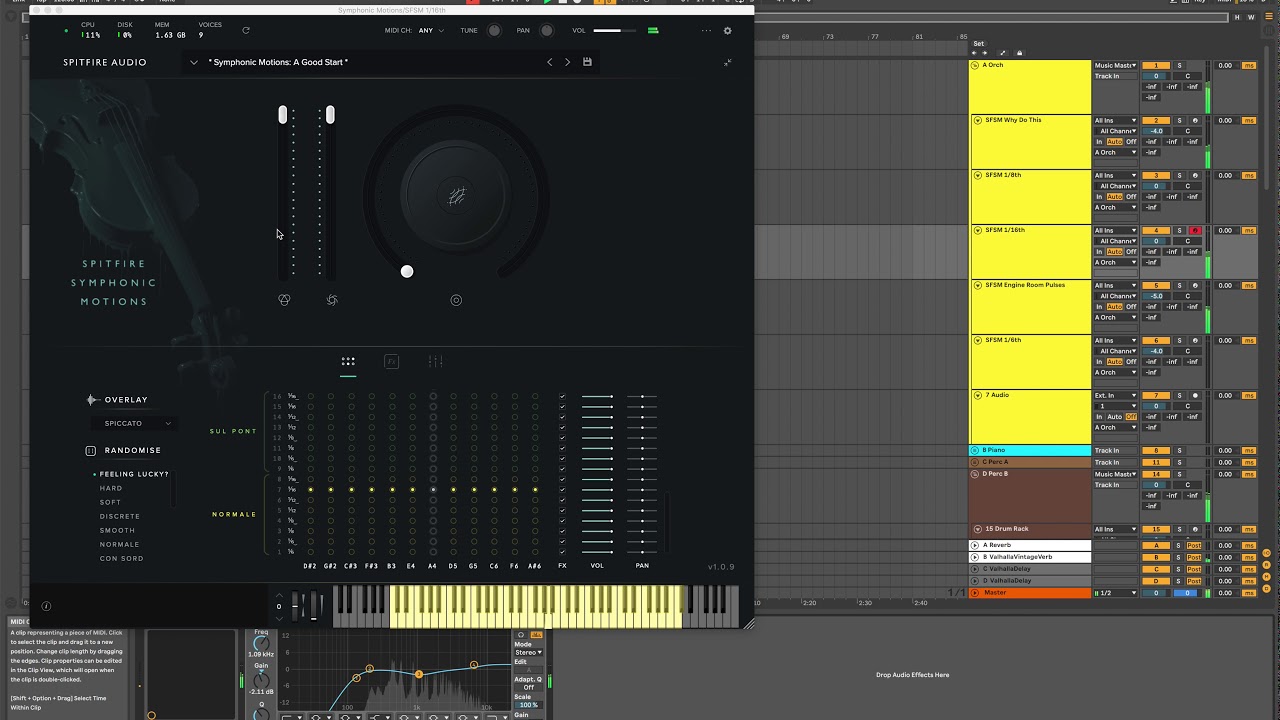Image resolution: width=1280 pixels, height=720 pixels.
Task: Toggle FX checkbox for row 16
Action: pyautogui.click(x=562, y=396)
